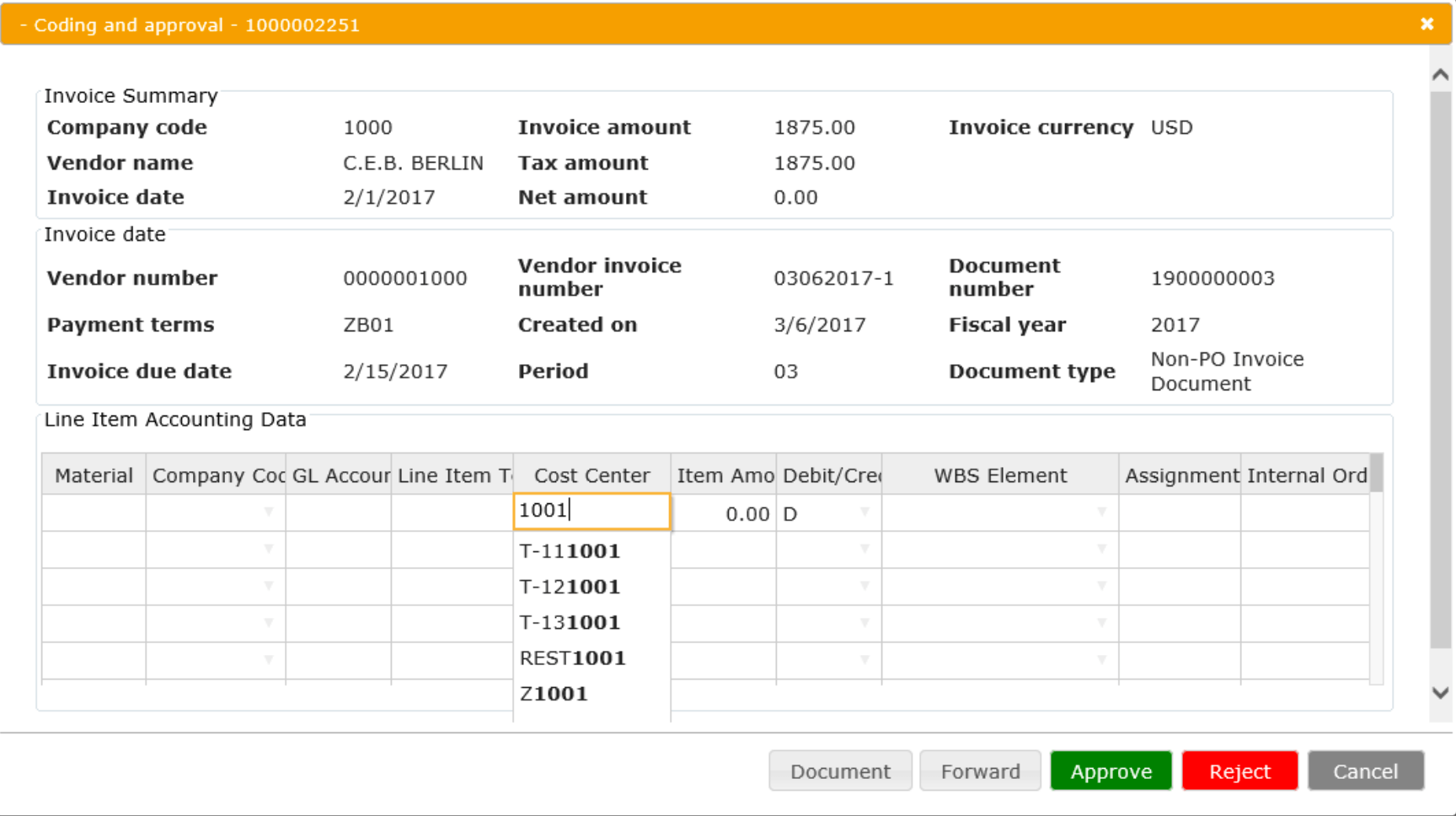Close the Coding and approval dialog
This screenshot has height=816, width=1456.
coord(1427,24)
